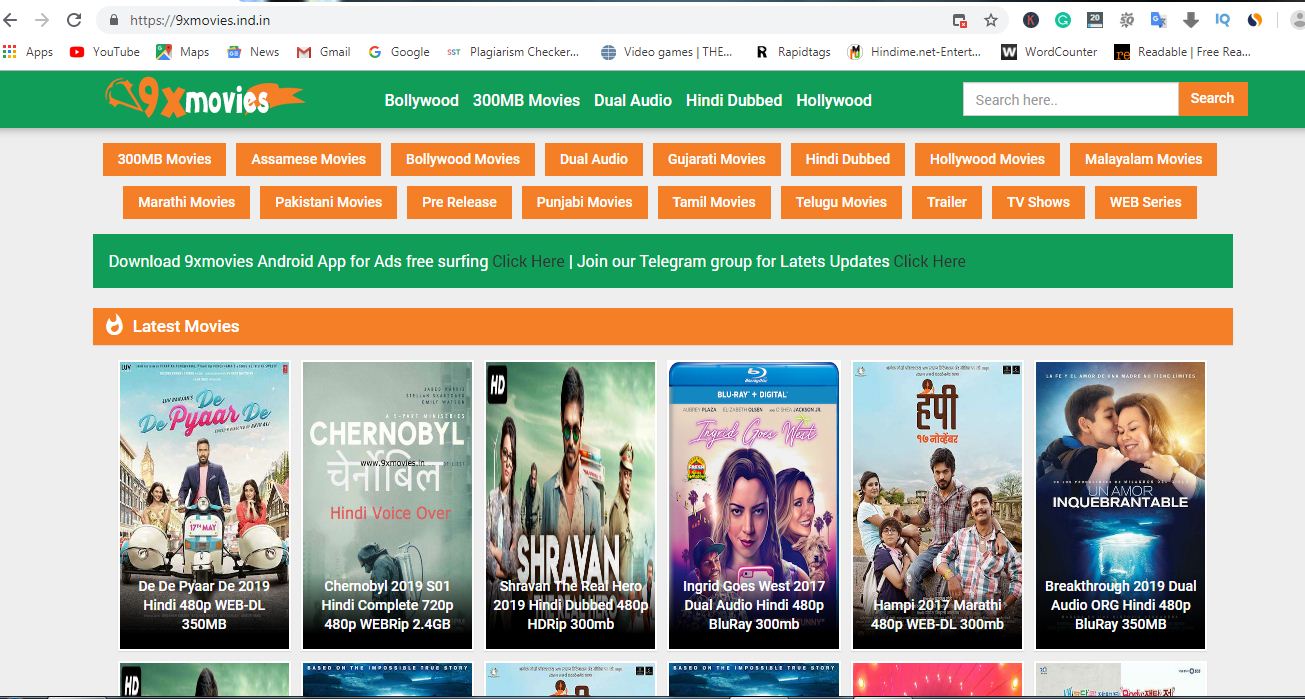The height and width of the screenshot is (699, 1305).
Task: Select the 300MB Movies category button
Action: point(164,159)
